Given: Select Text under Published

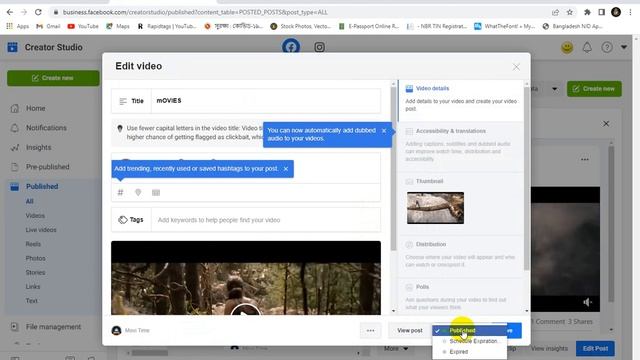Looking at the screenshot, I should [31, 301].
